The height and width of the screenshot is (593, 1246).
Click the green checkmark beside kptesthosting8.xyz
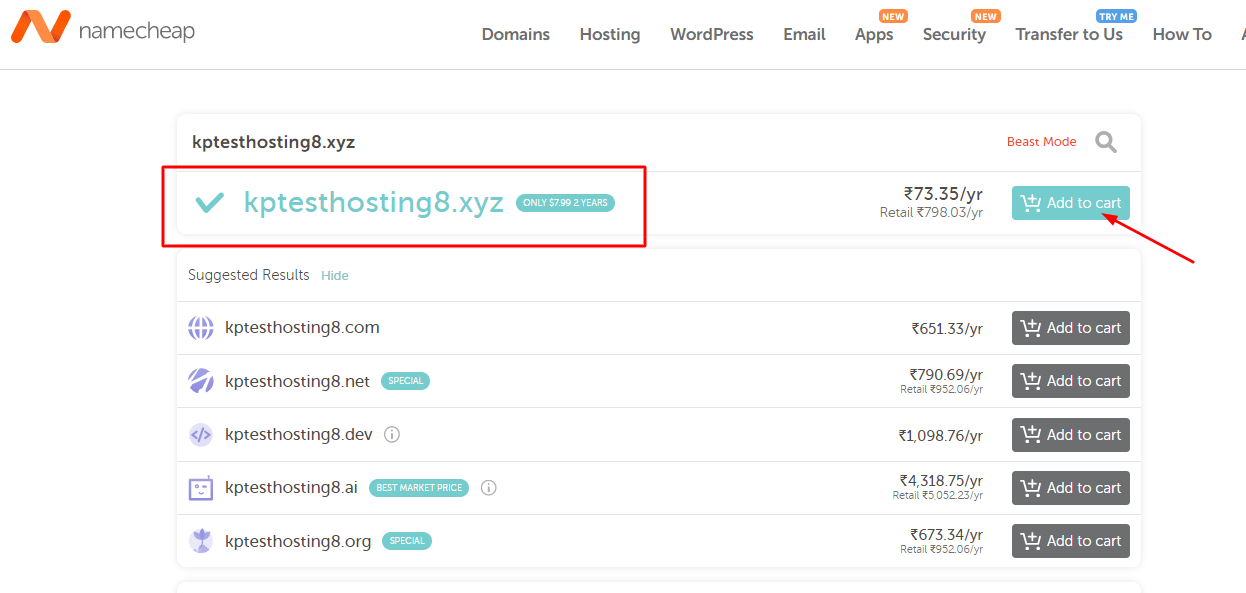209,203
